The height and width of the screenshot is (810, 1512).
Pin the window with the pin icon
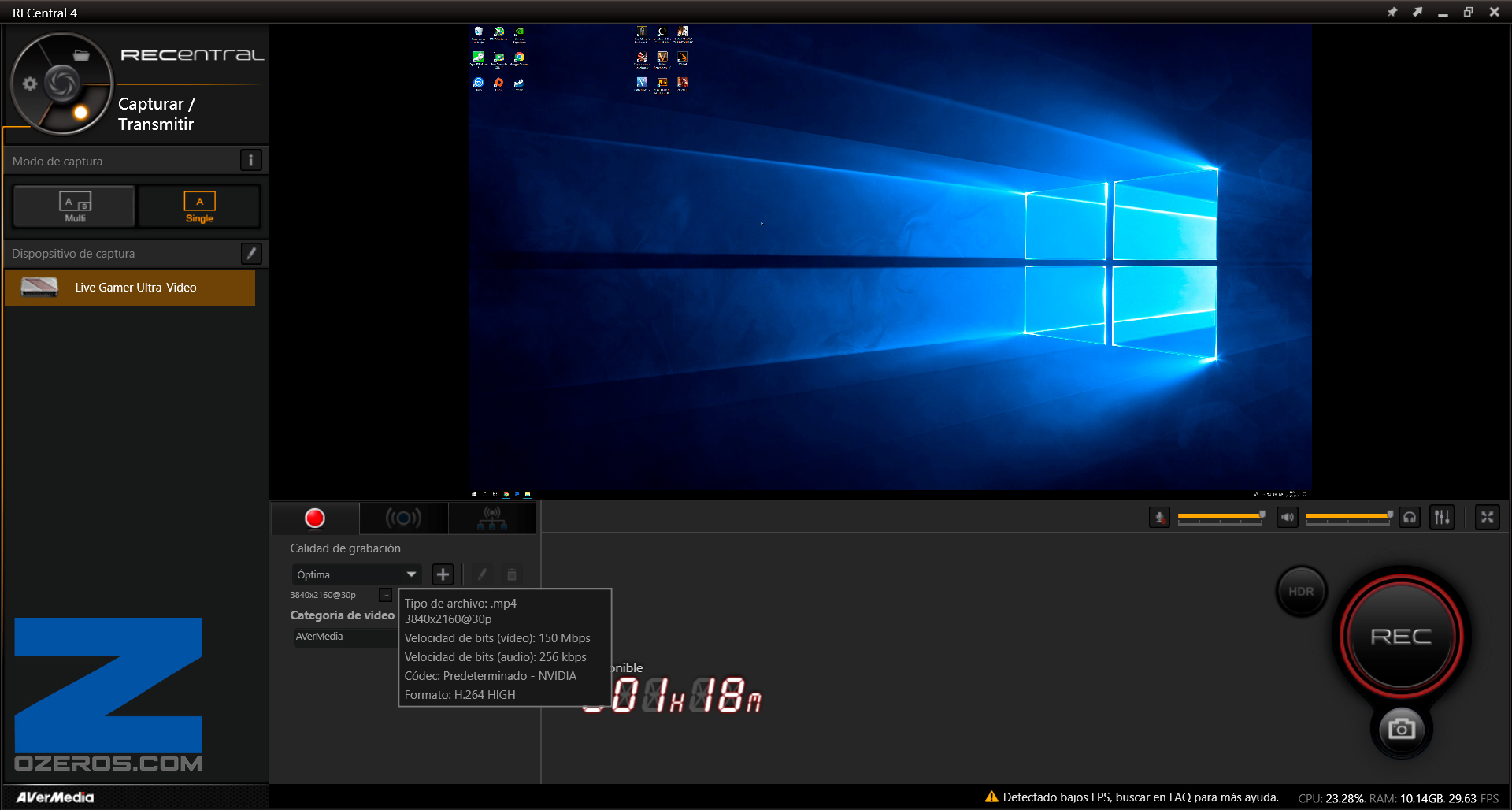click(x=1392, y=12)
